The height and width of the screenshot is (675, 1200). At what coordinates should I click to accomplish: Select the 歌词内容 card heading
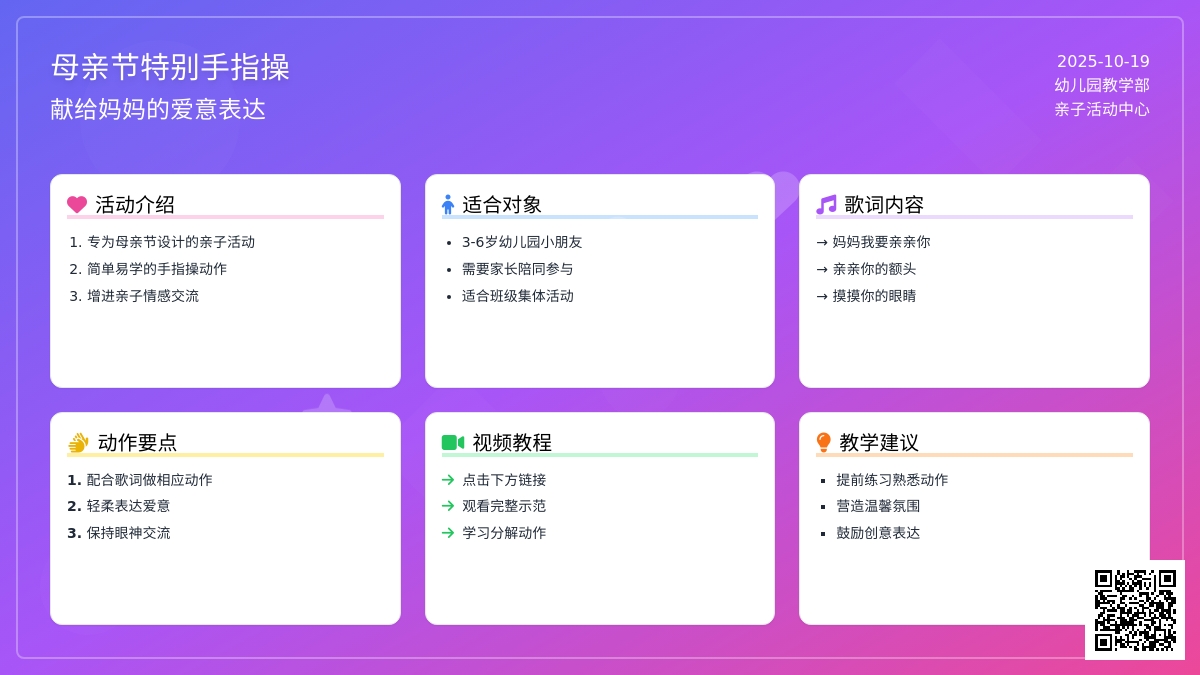(x=884, y=205)
